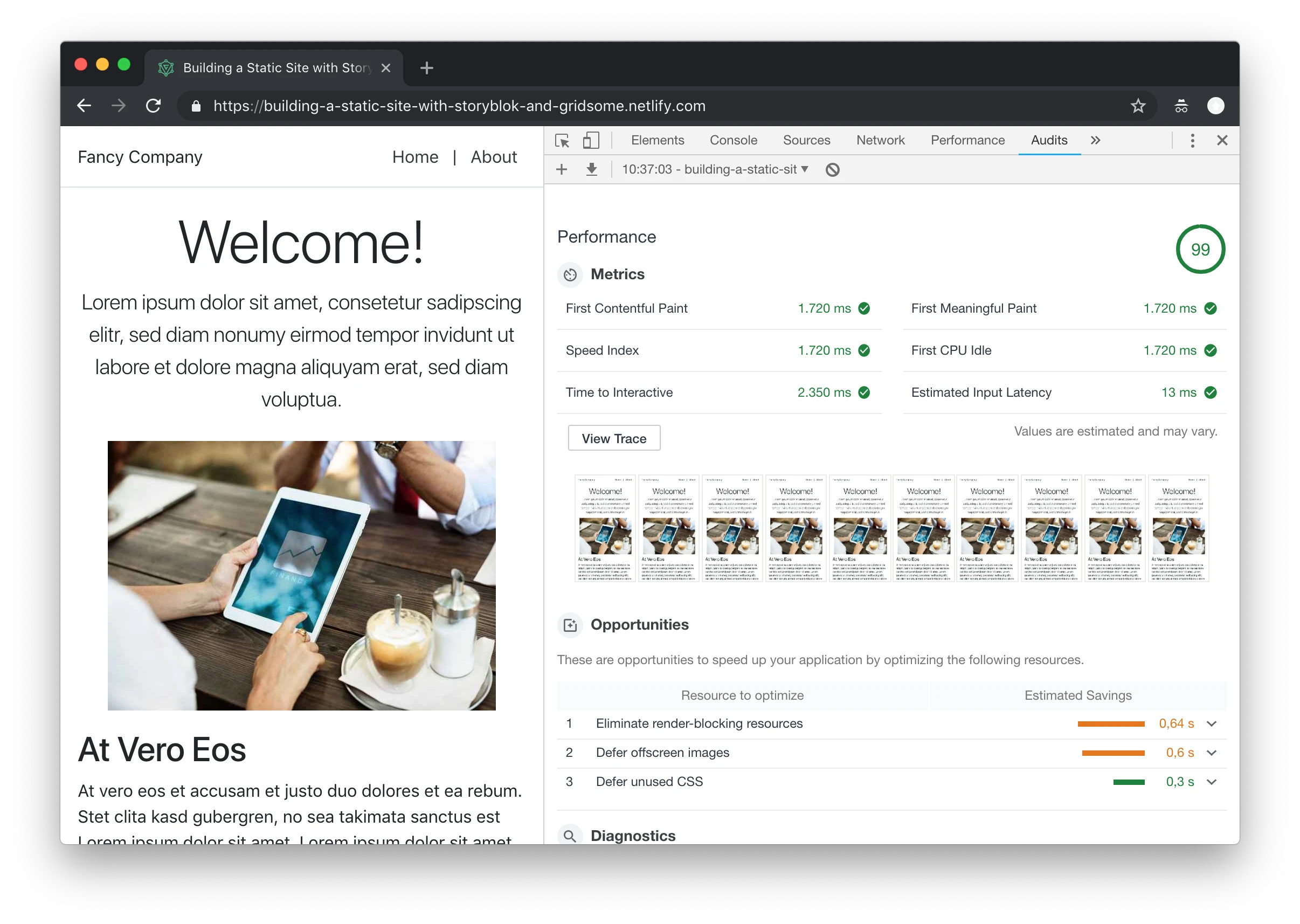
Task: Expand Defer offscreen images details
Action: 1211,753
